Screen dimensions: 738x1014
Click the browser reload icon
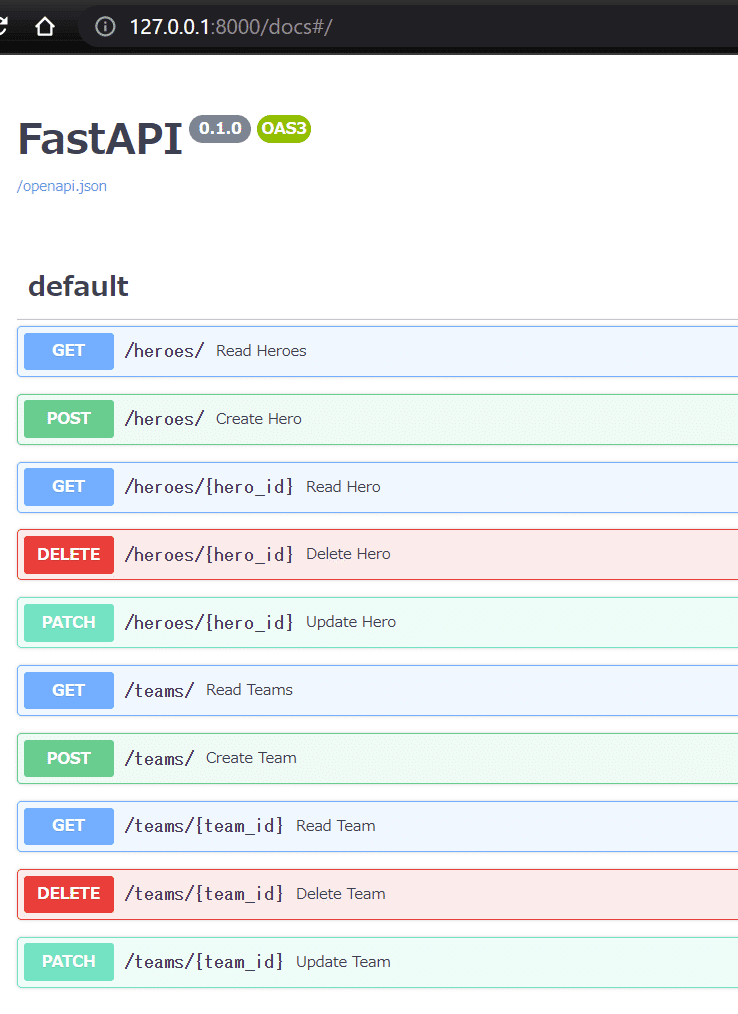click(x=3, y=27)
